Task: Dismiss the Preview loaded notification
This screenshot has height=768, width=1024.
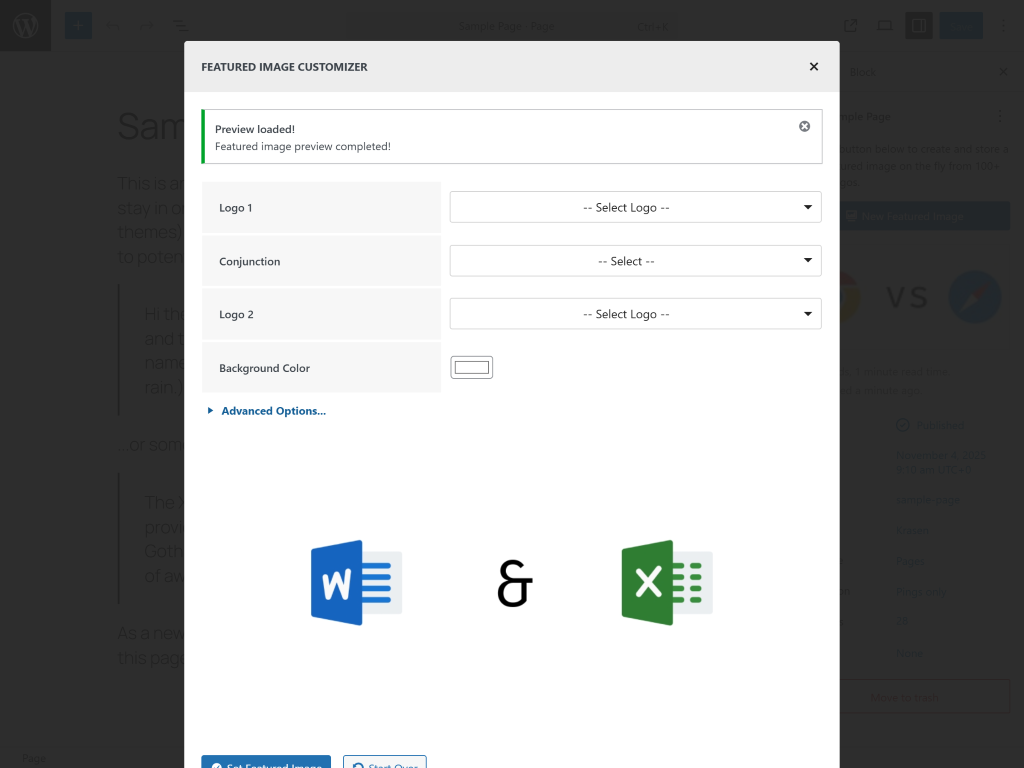Action: (x=804, y=126)
